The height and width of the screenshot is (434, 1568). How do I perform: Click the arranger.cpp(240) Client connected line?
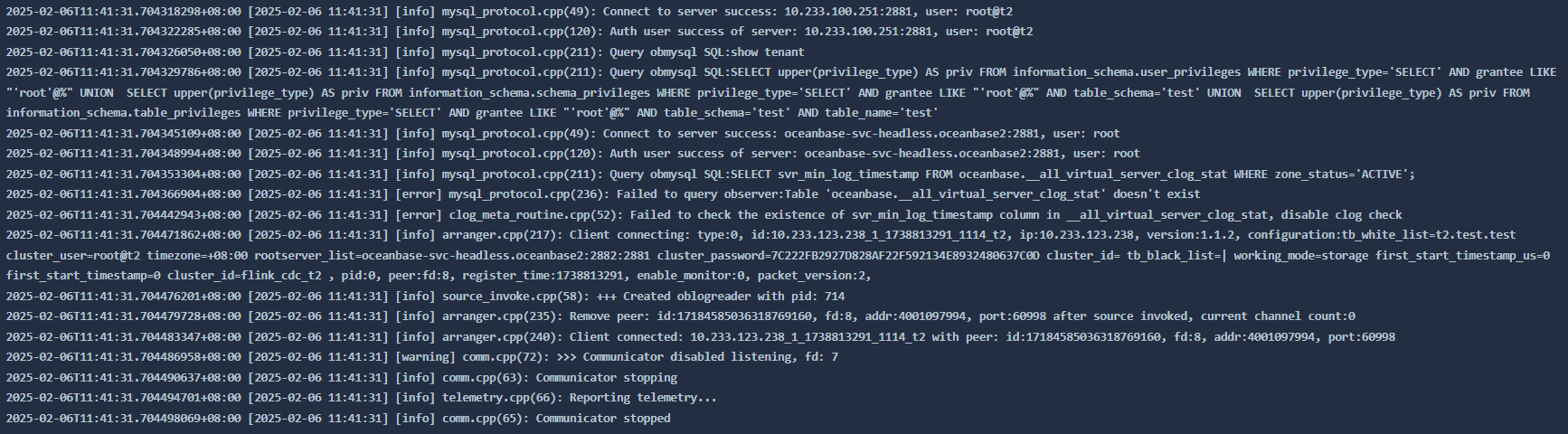(700, 336)
